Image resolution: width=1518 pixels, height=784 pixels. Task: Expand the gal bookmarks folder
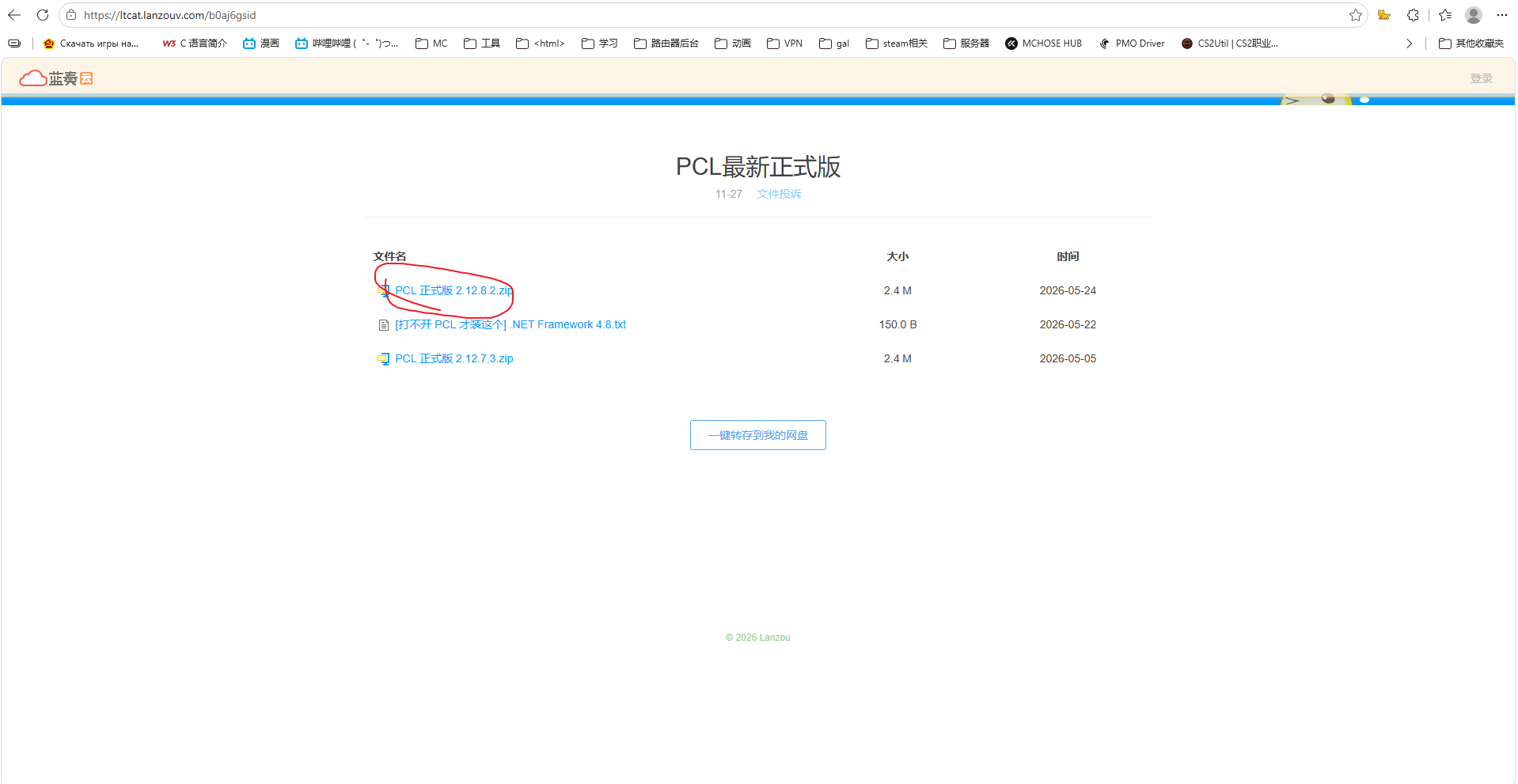point(834,44)
